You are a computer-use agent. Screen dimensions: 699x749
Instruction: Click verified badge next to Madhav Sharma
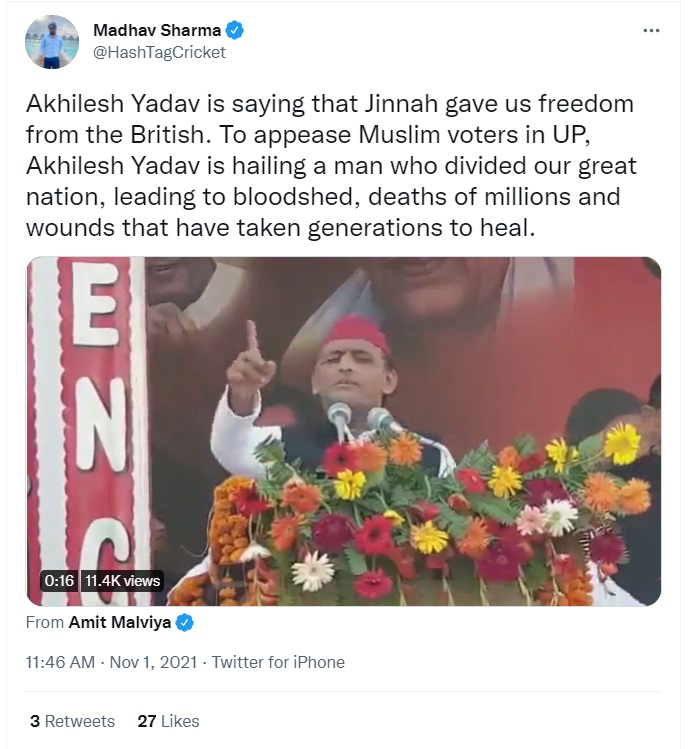(236, 30)
